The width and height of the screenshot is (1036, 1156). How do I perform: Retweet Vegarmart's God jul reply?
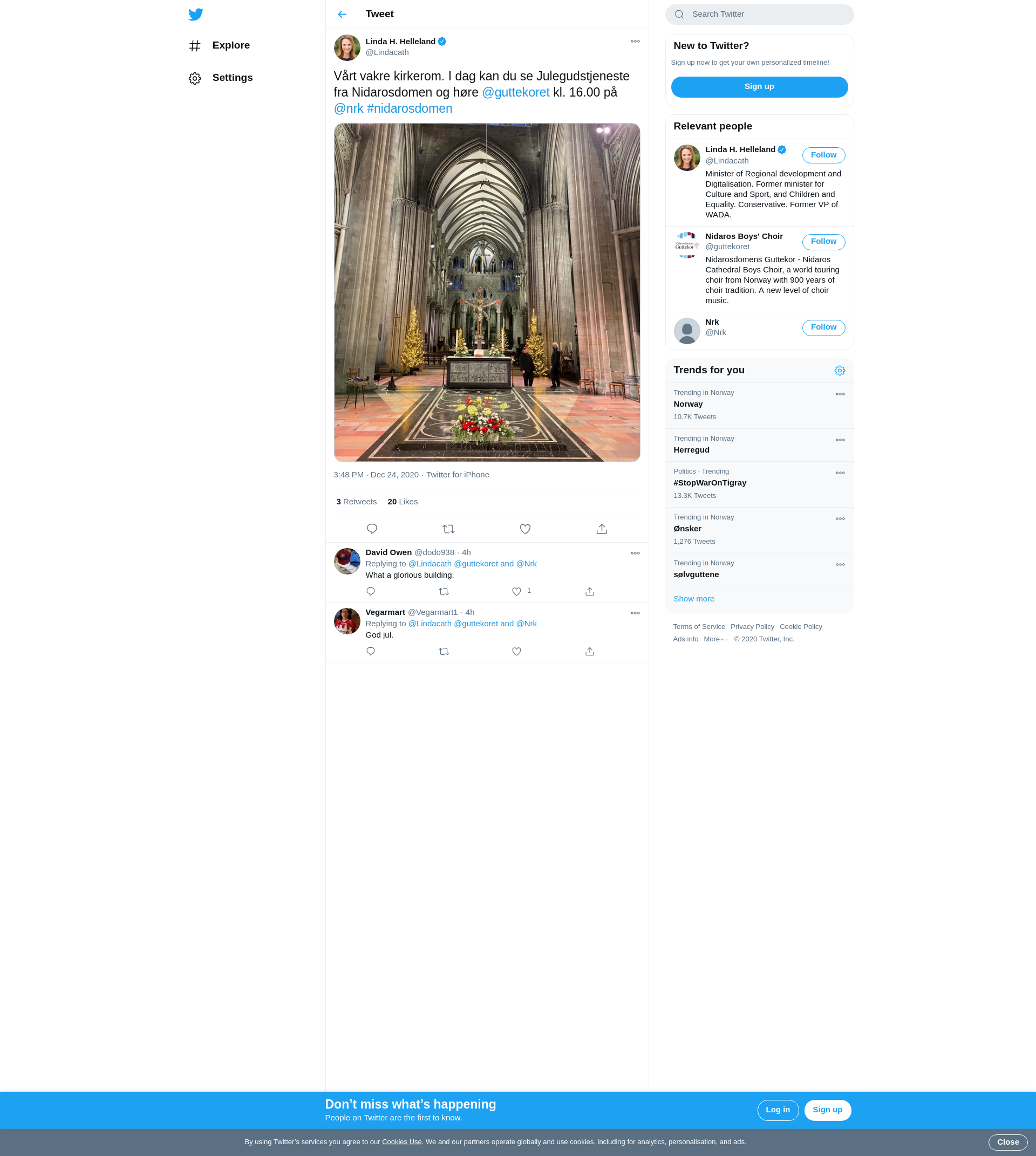[x=444, y=651]
